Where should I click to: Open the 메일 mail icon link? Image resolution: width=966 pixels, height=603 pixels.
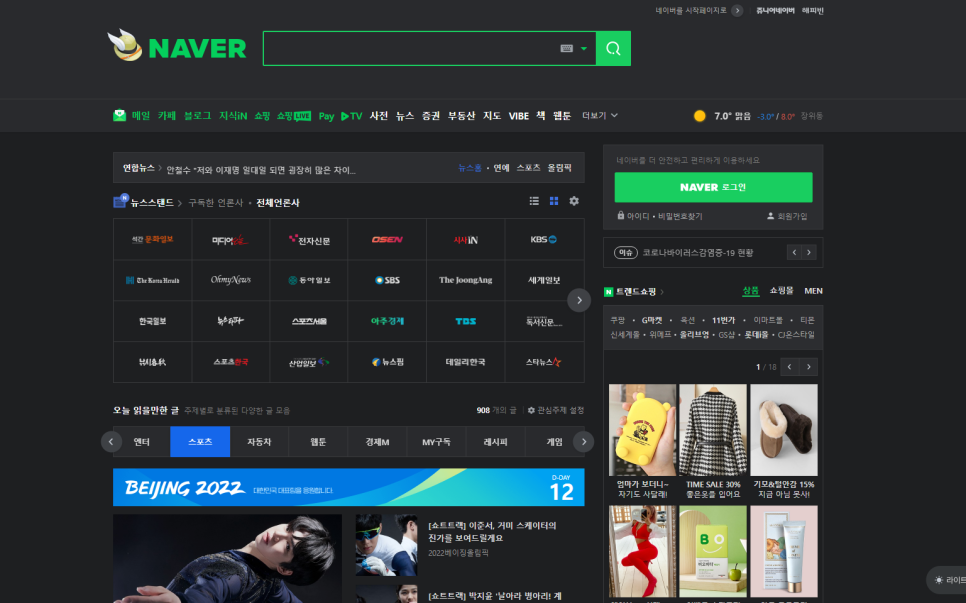click(120, 116)
